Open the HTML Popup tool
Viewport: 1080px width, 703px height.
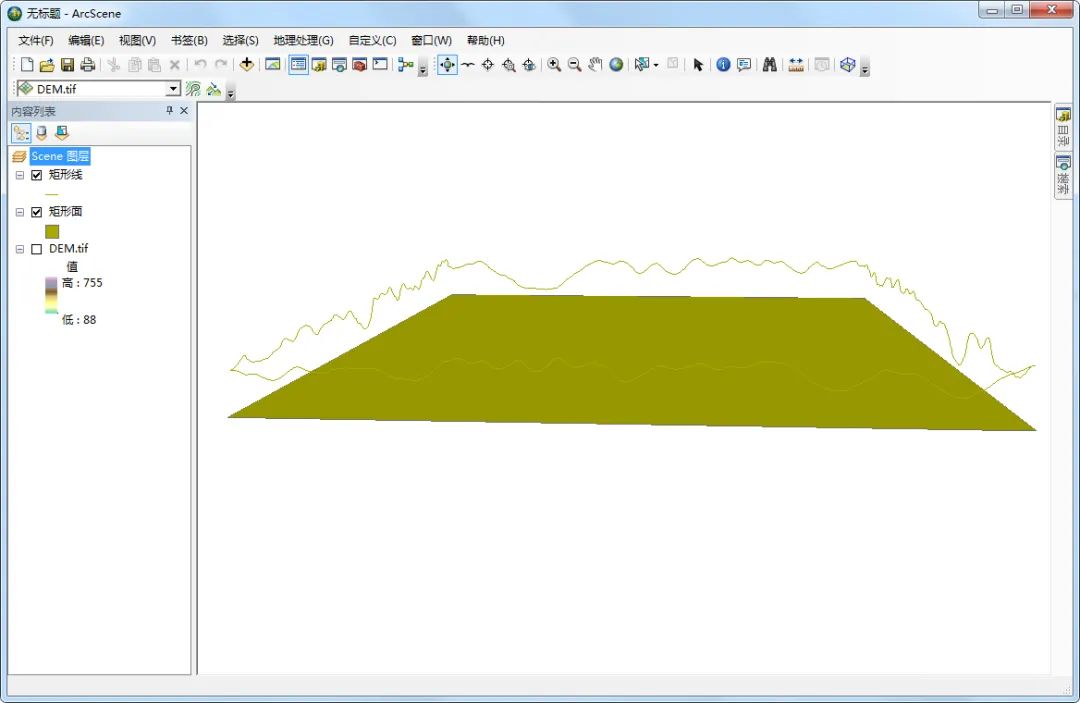point(744,65)
